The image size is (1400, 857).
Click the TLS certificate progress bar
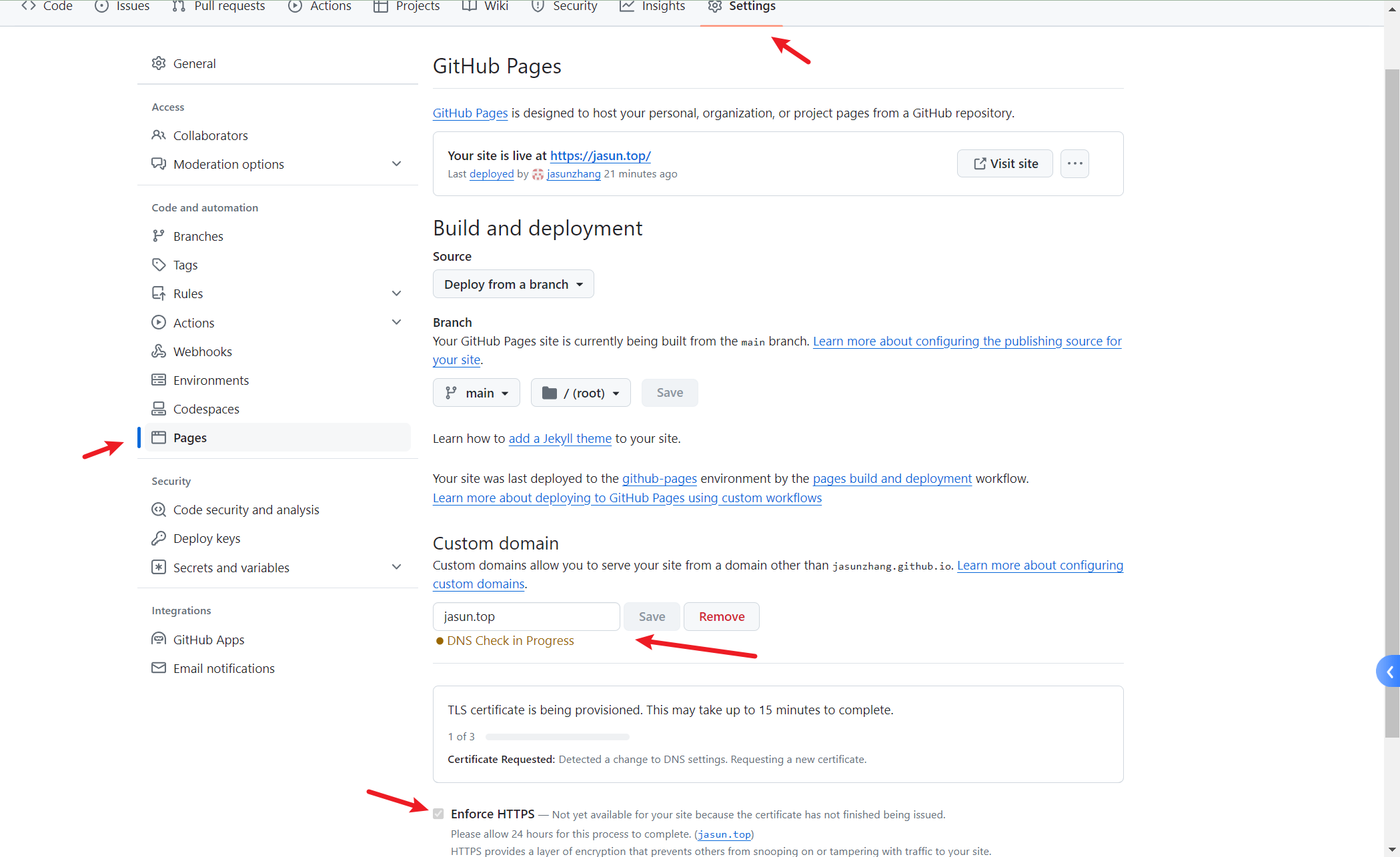click(557, 737)
